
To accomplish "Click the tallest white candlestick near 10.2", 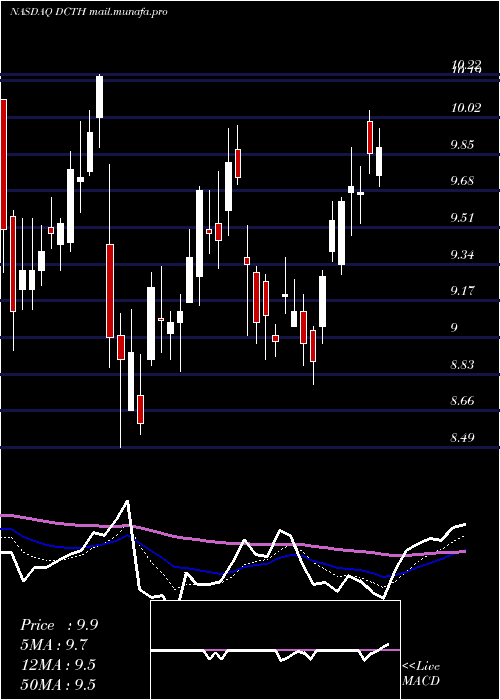I will point(99,97).
